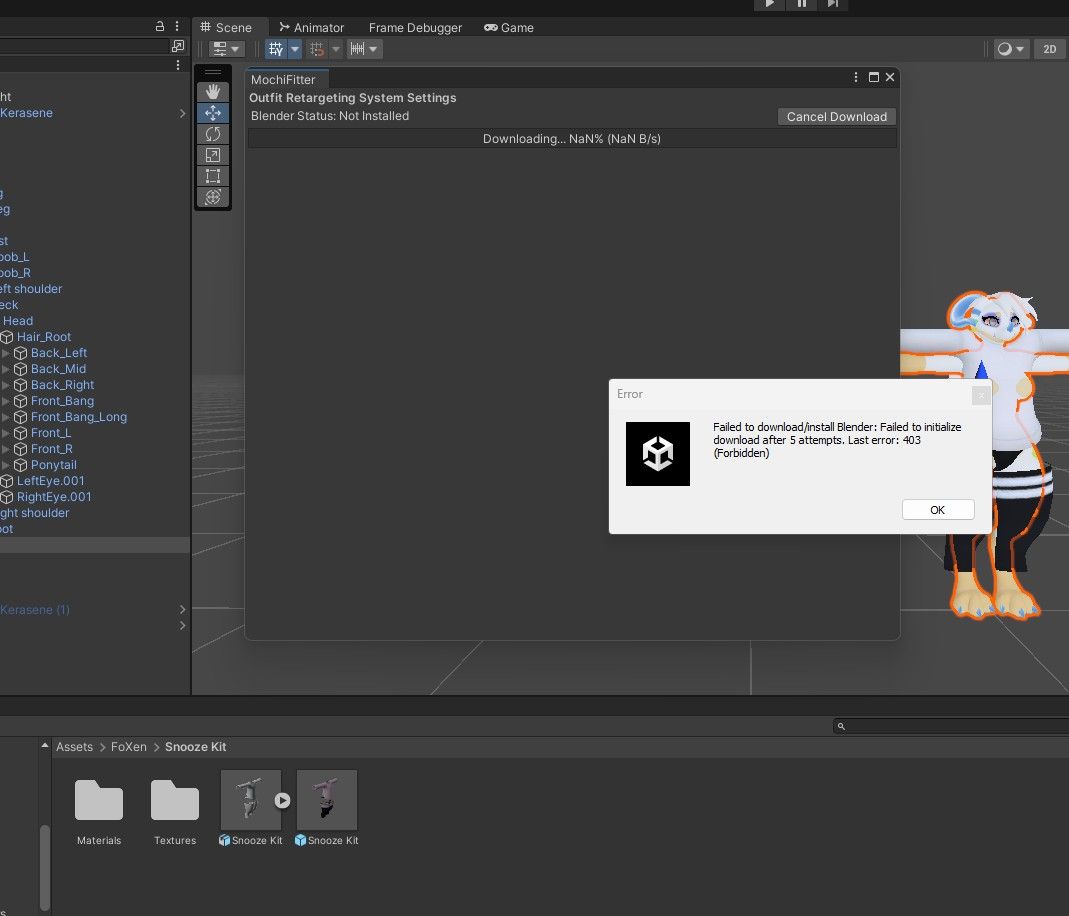The height and width of the screenshot is (916, 1069).
Task: Click the Hierarchy search options icon
Action: pyautogui.click(x=178, y=46)
